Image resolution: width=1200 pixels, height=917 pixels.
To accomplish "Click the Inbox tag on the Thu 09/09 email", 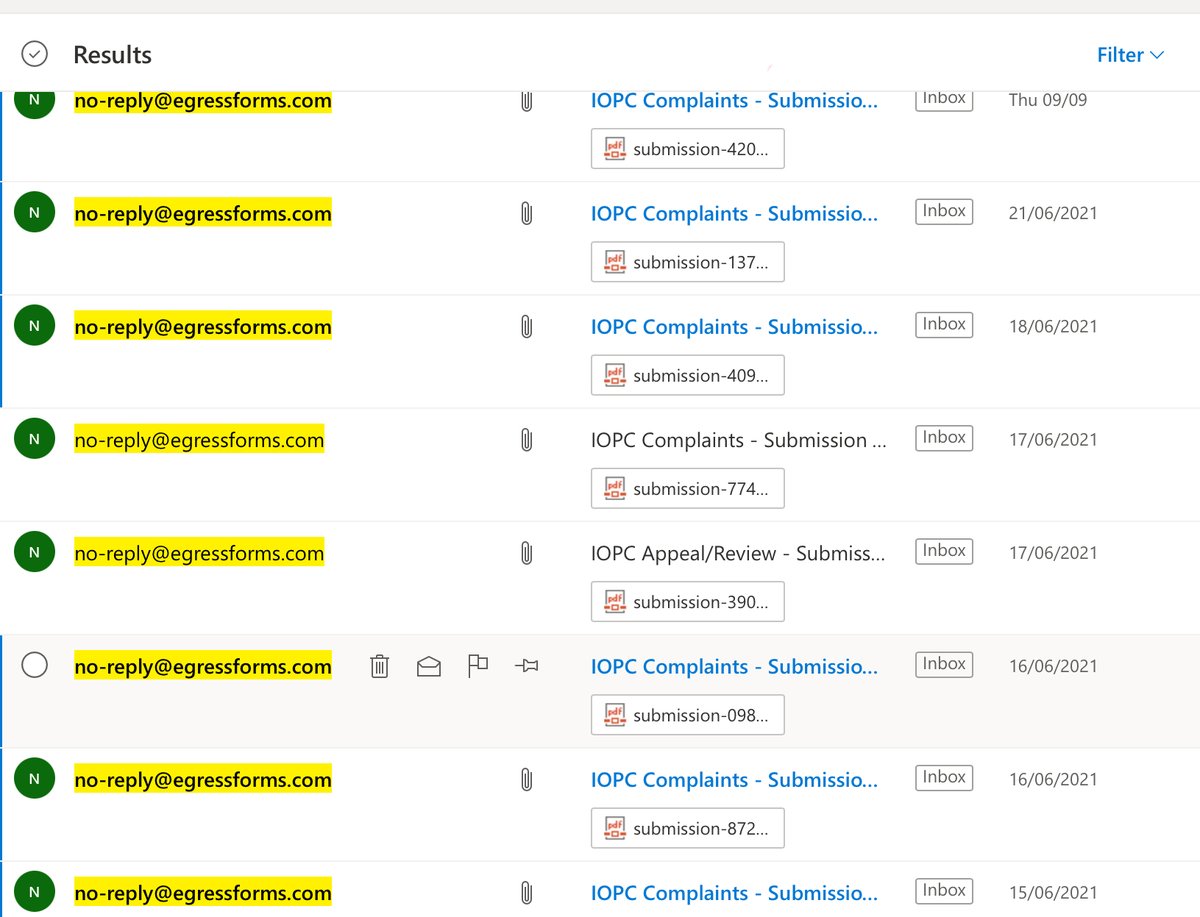I will 944,99.
